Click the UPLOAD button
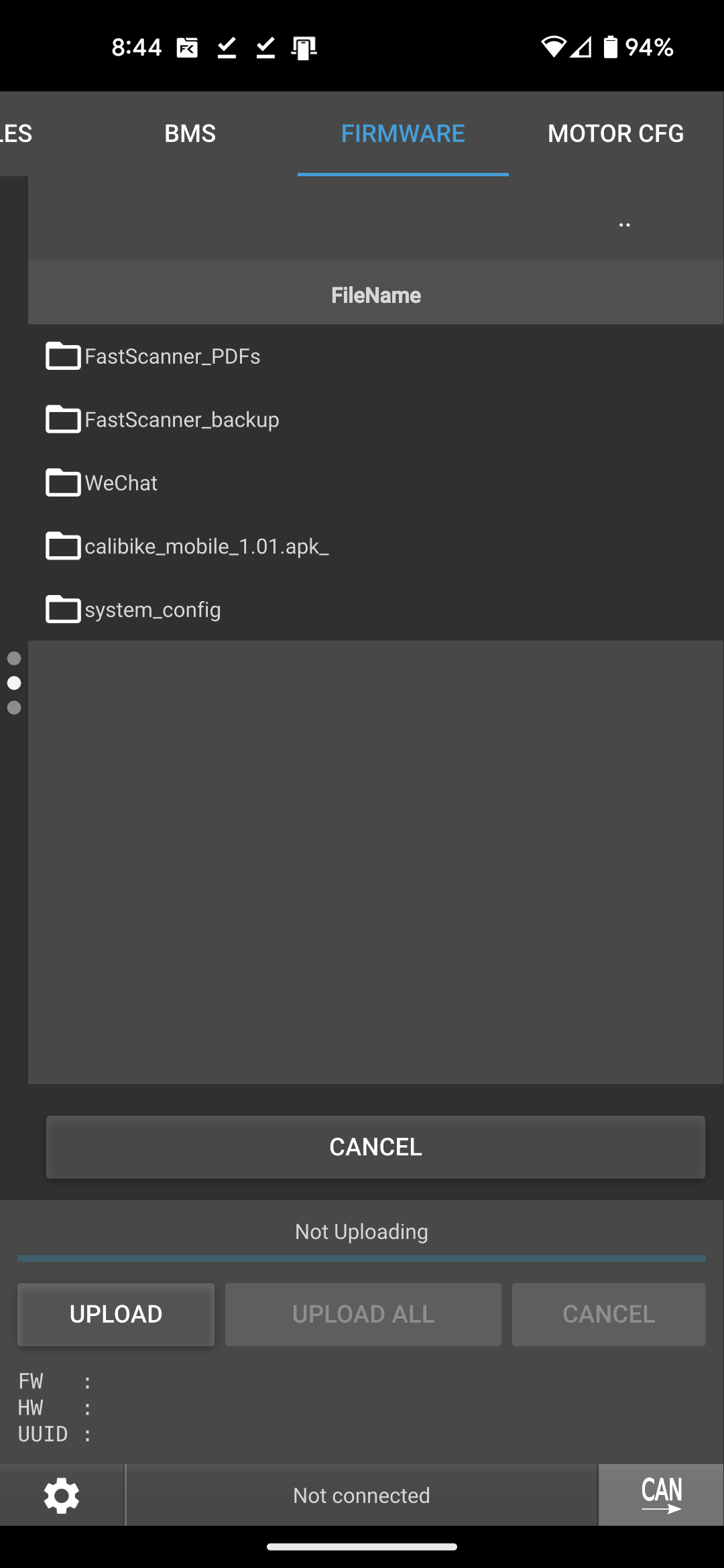Viewport: 724px width, 1568px height. [x=116, y=1314]
